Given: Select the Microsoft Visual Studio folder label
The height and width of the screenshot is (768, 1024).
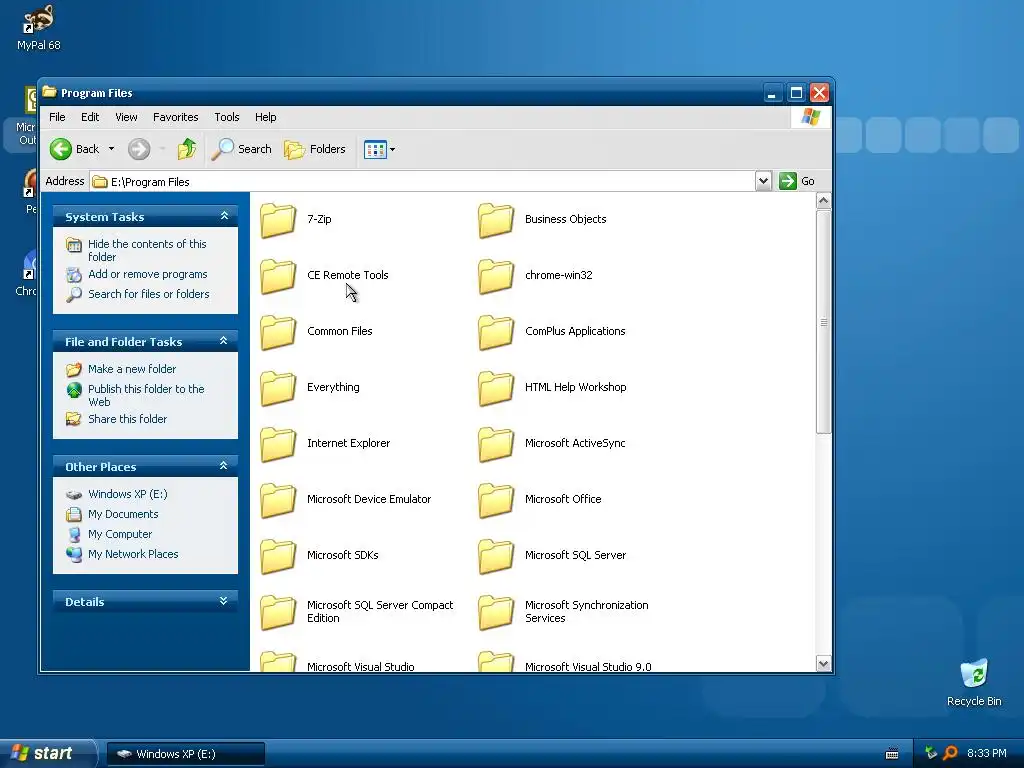Looking at the screenshot, I should pos(360,667).
